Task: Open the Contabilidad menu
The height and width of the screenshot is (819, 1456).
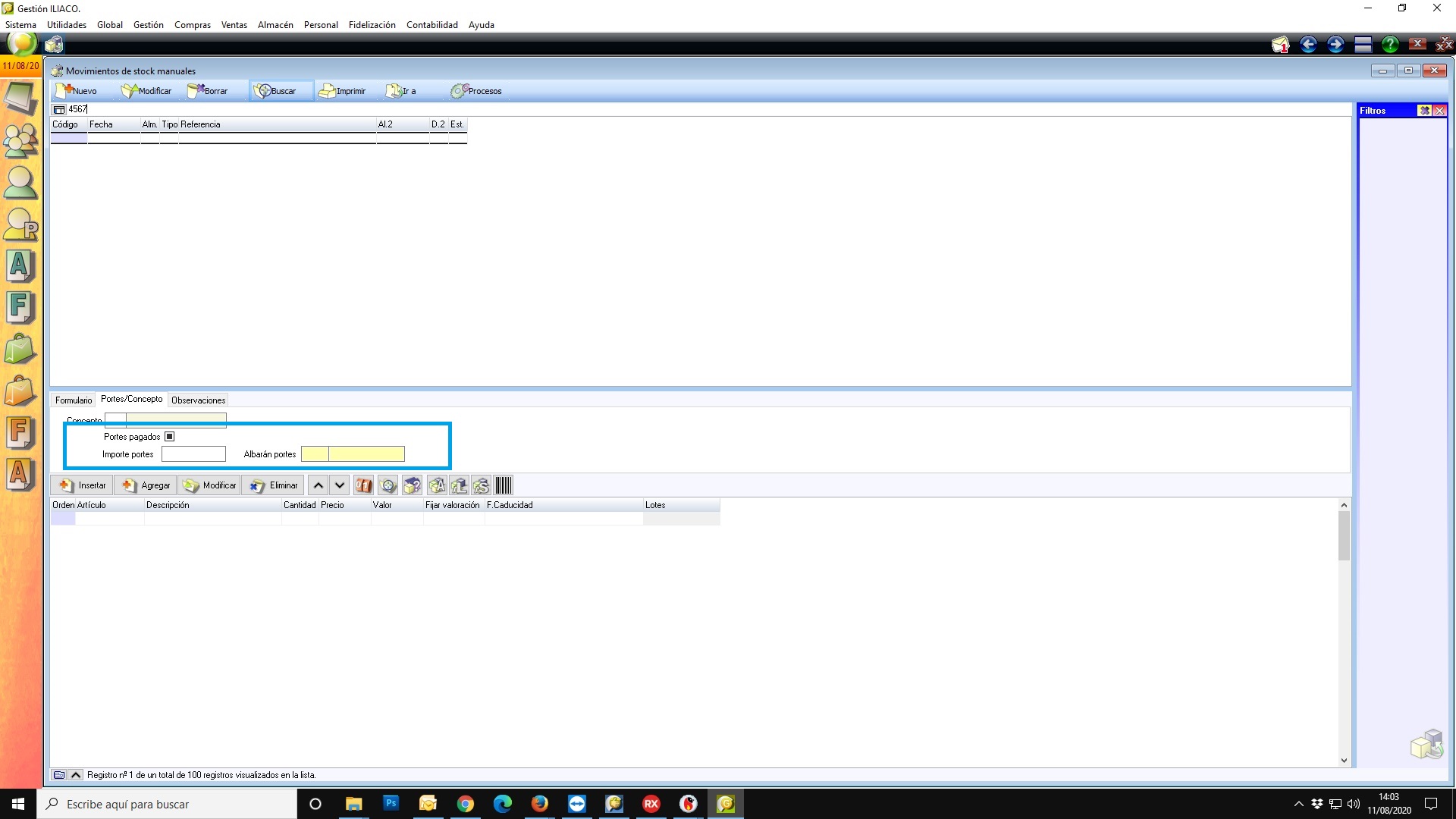Action: point(432,25)
